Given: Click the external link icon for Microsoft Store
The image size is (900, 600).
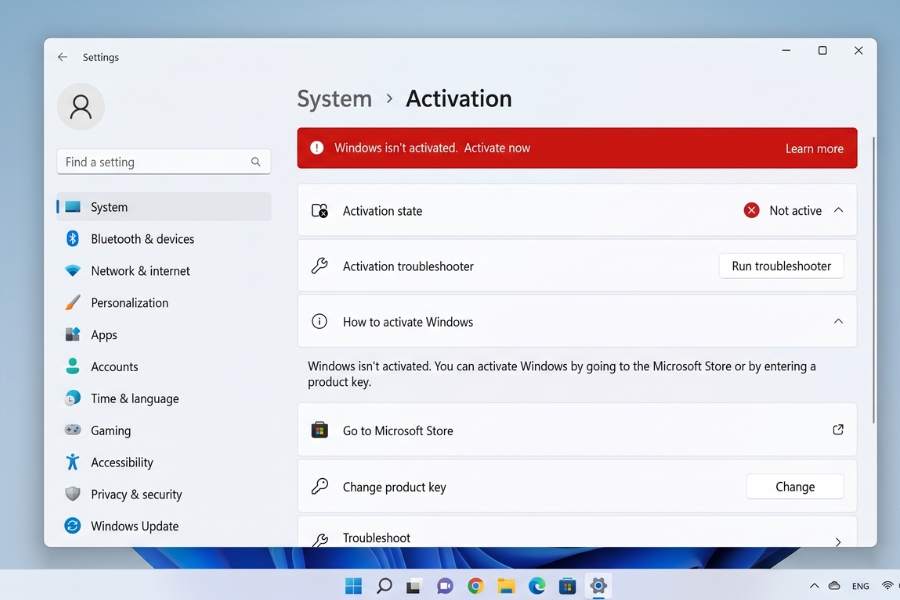Looking at the screenshot, I should pyautogui.click(x=838, y=429).
